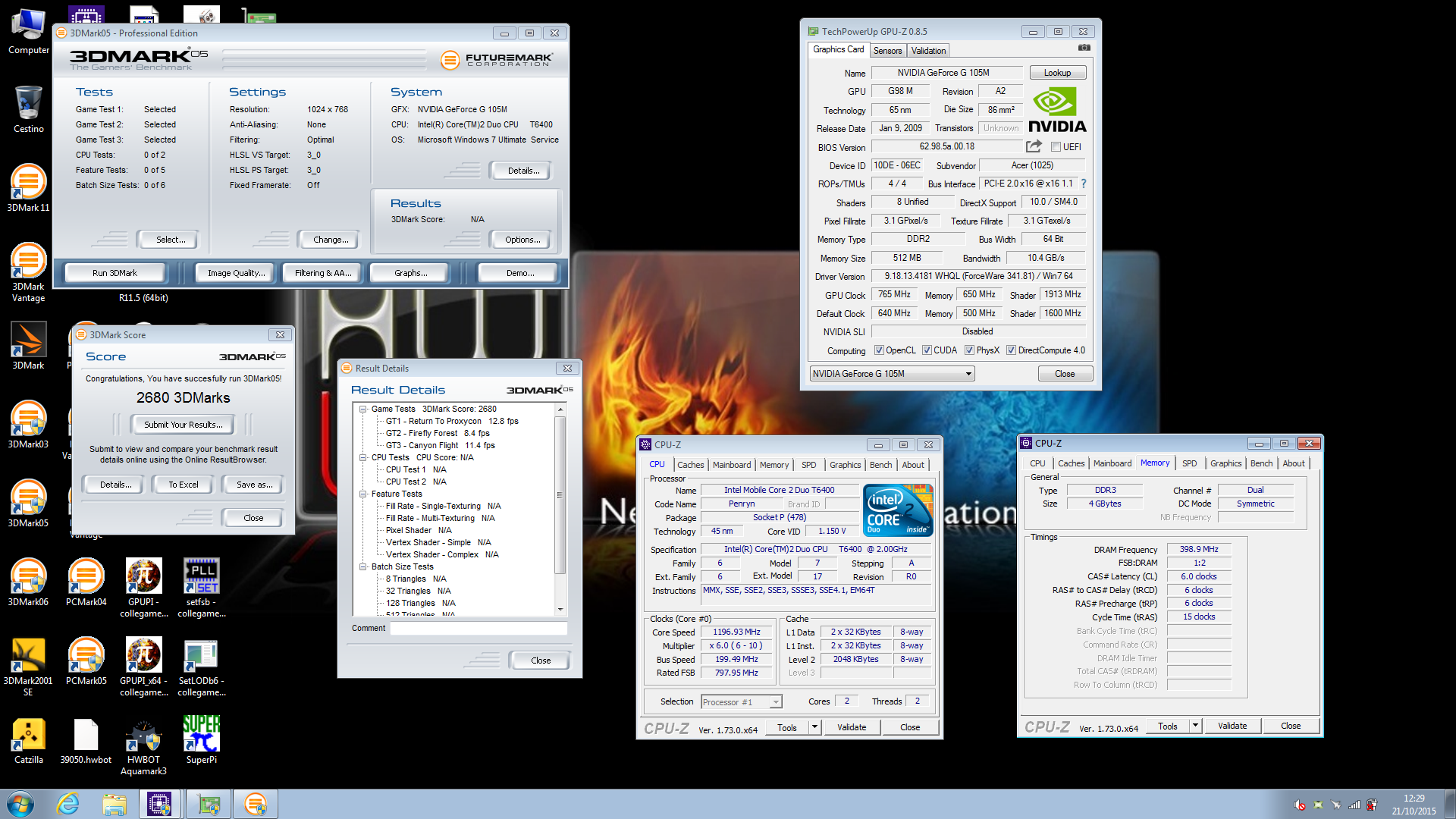Click the bus interface question mark in GPU-Z
The image size is (1456, 819).
[x=1084, y=184]
